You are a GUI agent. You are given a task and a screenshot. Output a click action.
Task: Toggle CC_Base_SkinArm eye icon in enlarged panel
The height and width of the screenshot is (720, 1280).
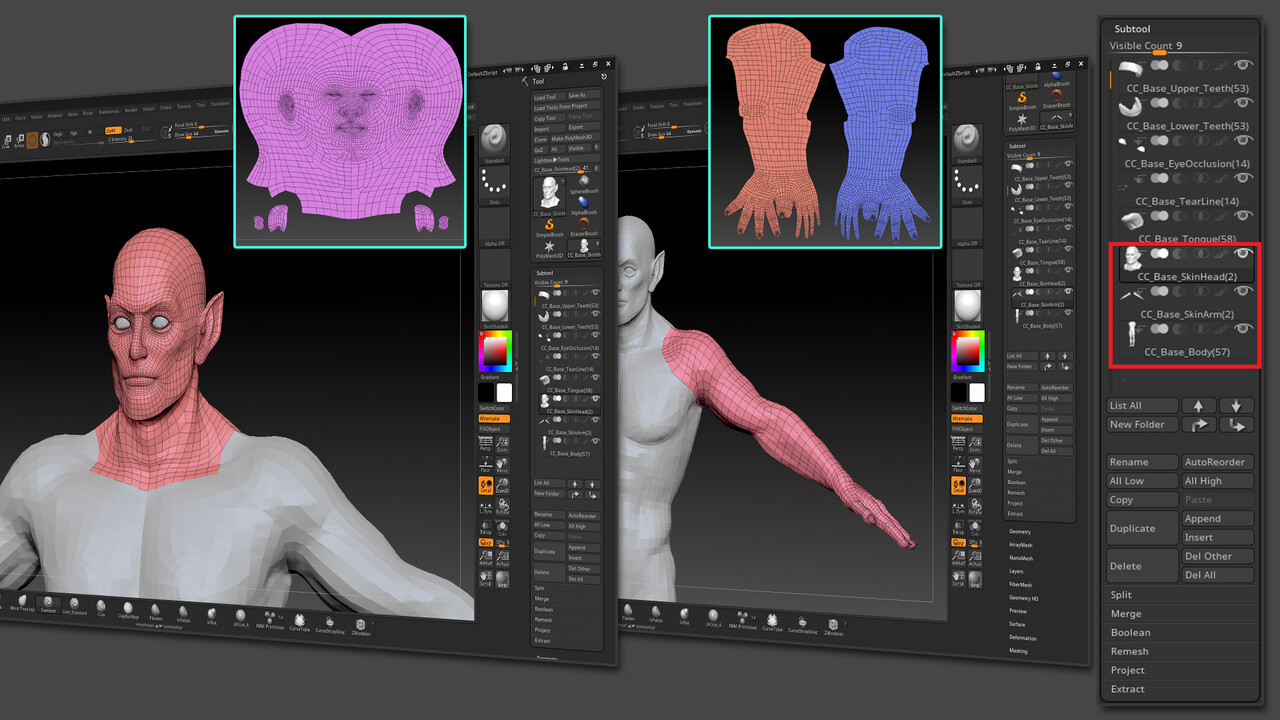click(1243, 291)
